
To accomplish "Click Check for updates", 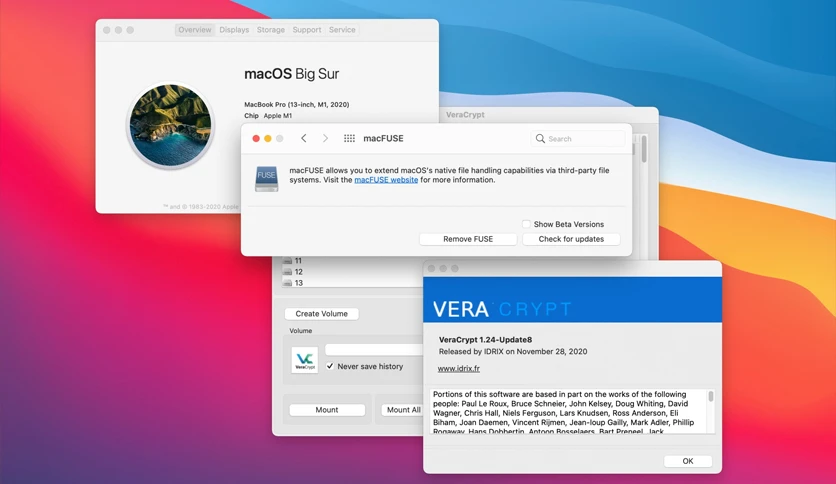I will 571,239.
